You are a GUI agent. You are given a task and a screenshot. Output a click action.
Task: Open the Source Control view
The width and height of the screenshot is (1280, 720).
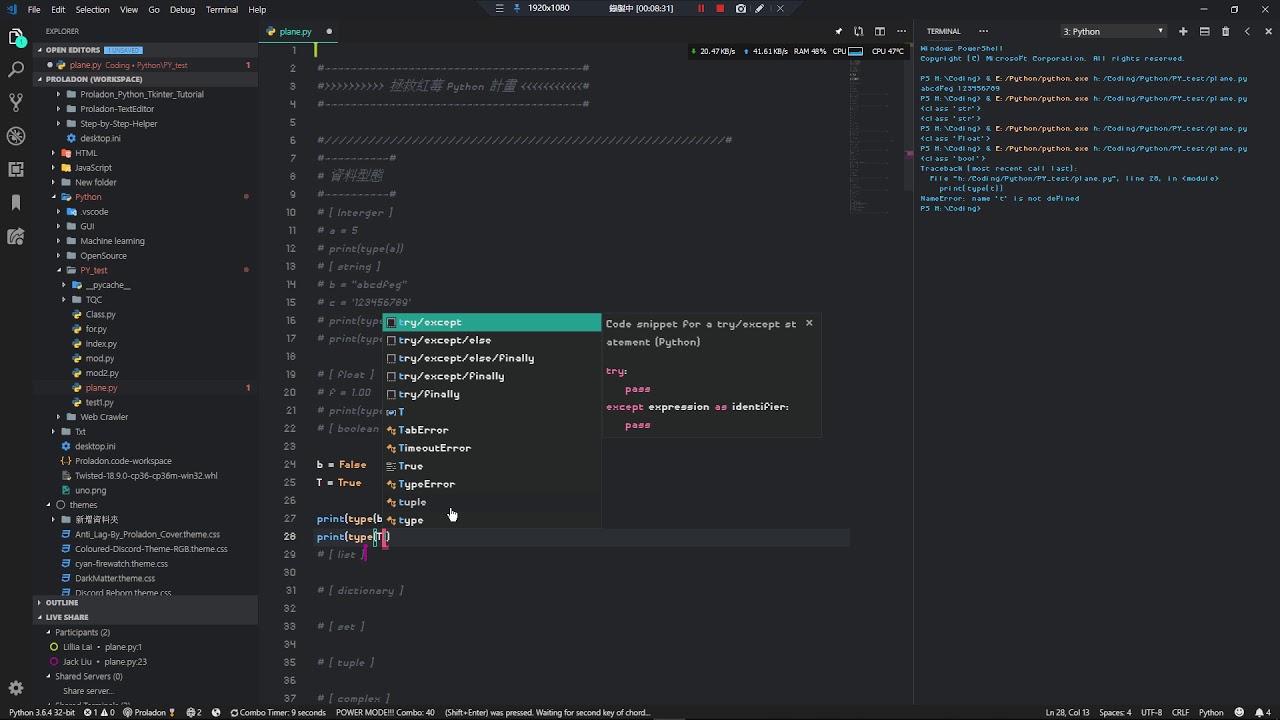click(16, 103)
